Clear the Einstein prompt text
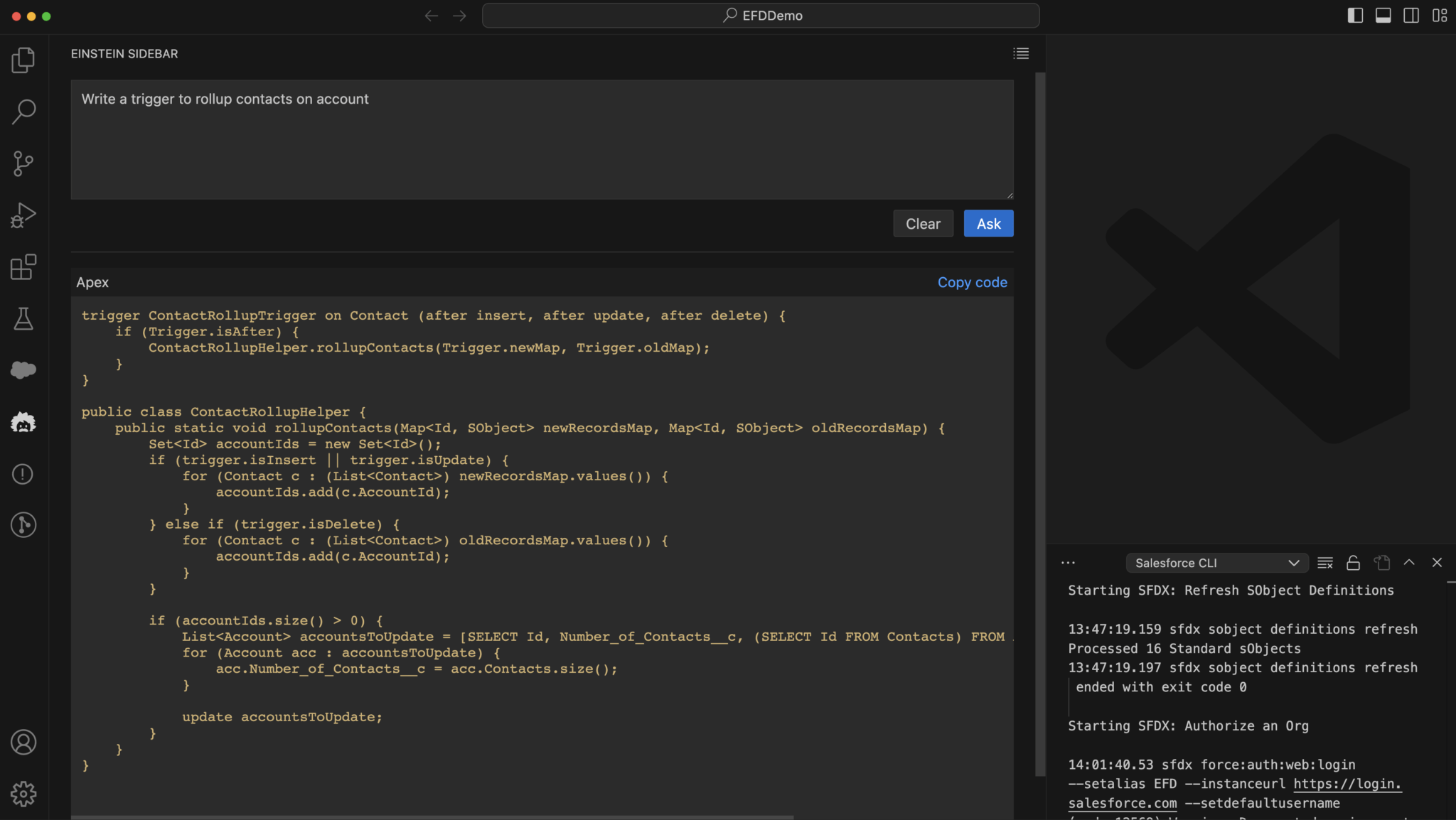 [922, 223]
